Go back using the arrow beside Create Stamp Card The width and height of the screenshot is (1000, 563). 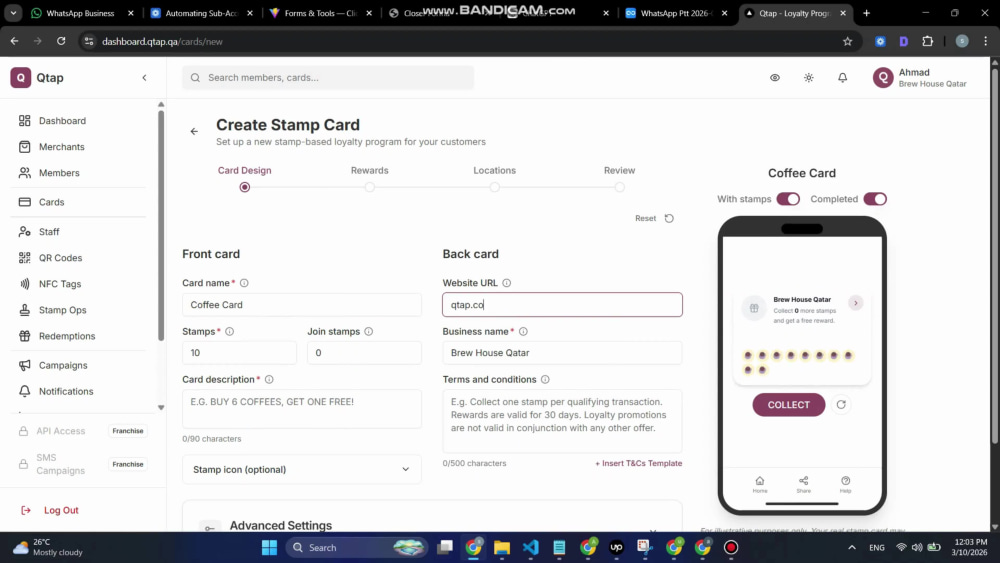coord(194,131)
